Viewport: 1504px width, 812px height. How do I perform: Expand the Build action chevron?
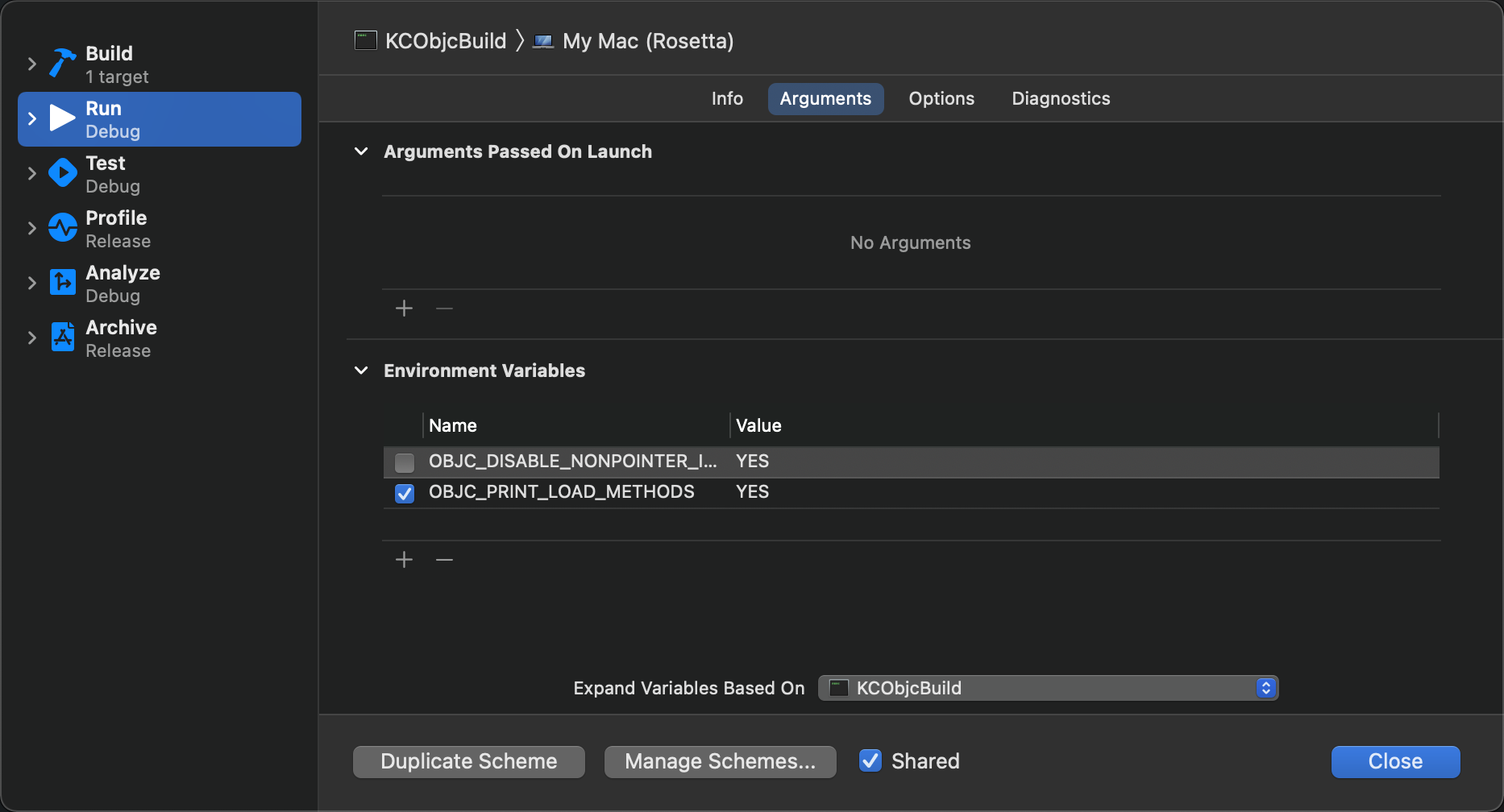coord(31,64)
